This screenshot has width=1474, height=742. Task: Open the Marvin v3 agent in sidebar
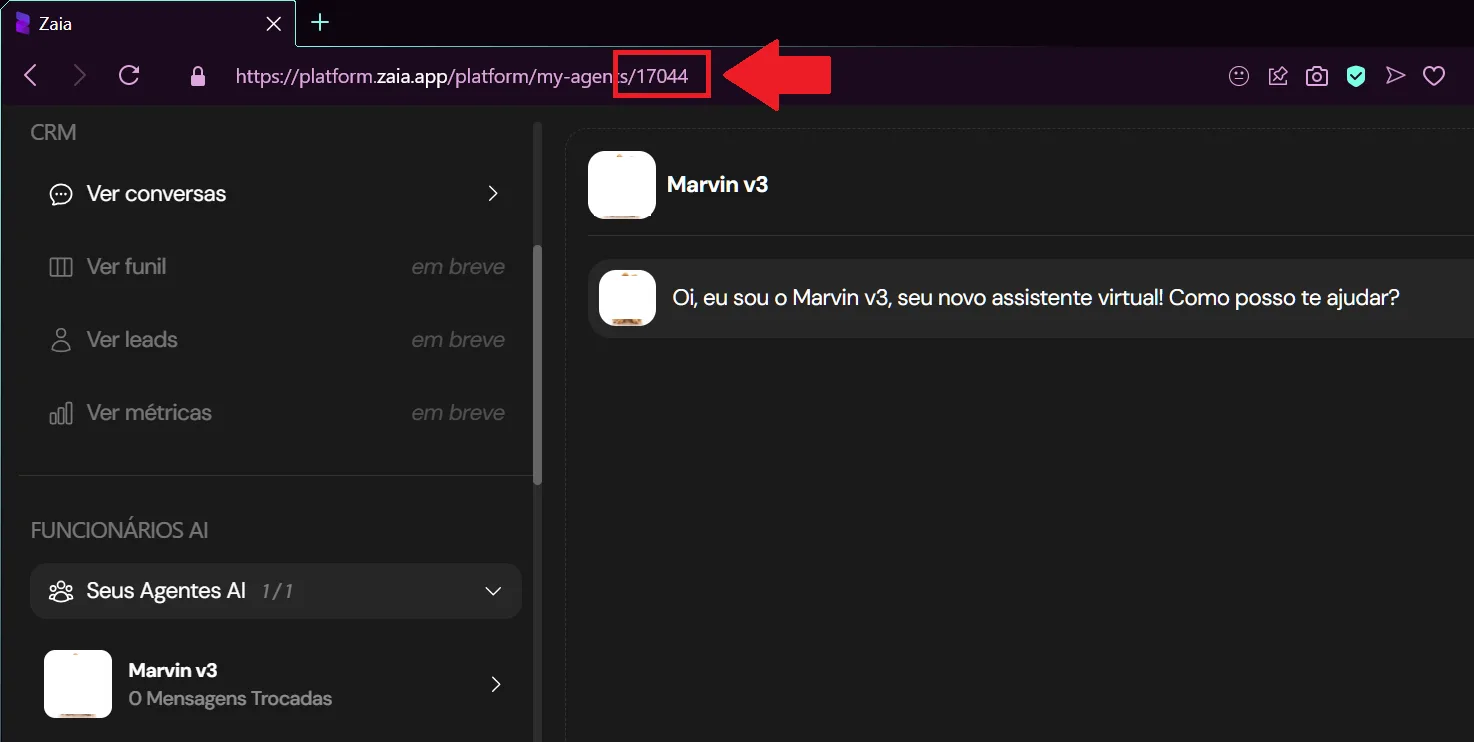[x=276, y=684]
